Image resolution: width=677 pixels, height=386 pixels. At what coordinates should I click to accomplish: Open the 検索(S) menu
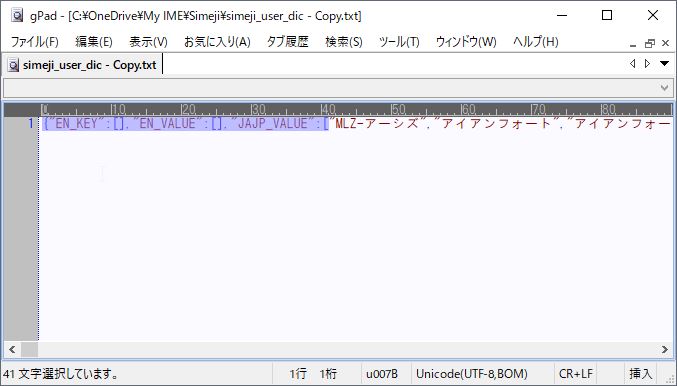click(x=344, y=42)
